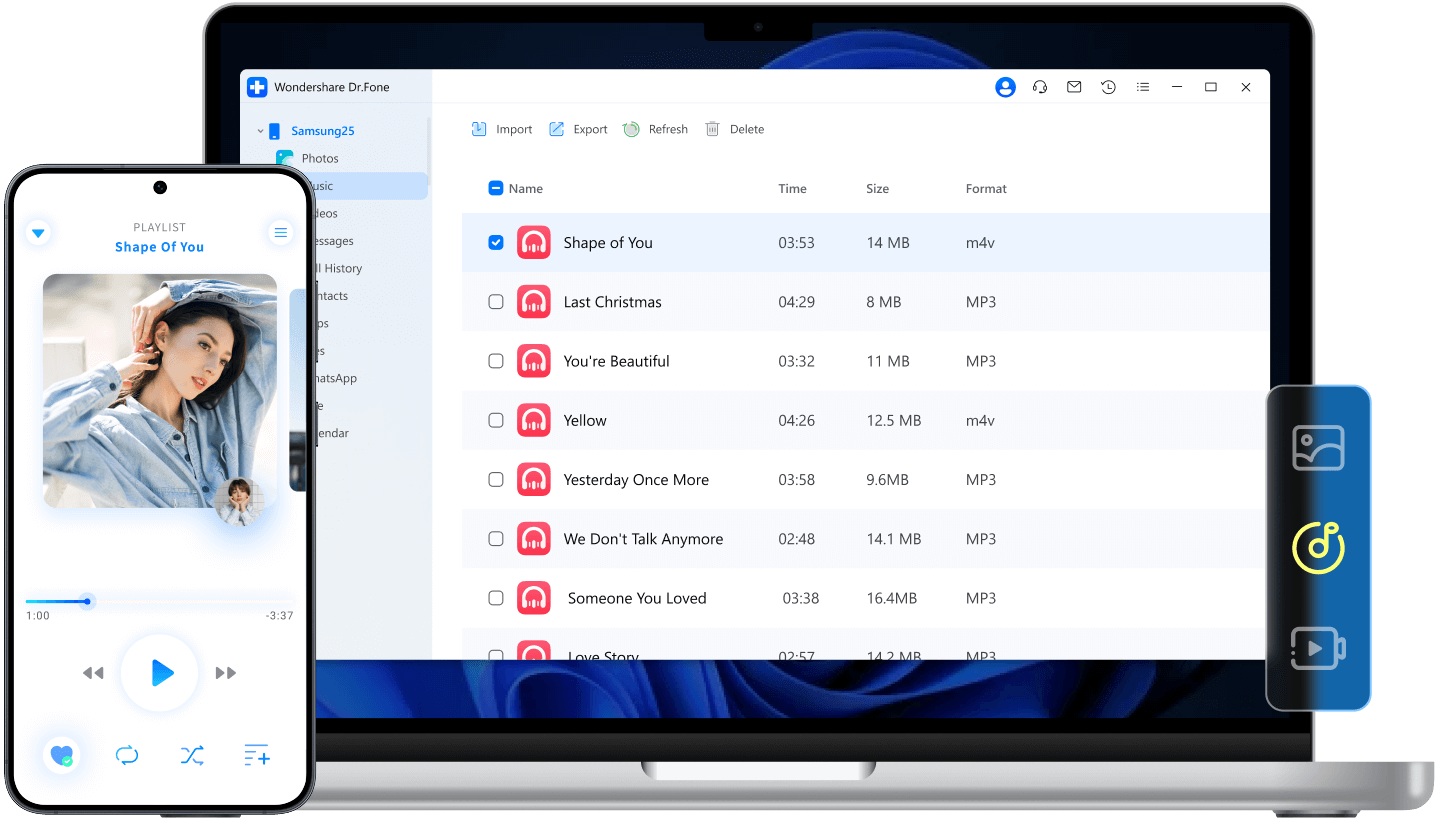Select the "Yesterday Once More" song name
Screen dimensions: 1436x818
tap(636, 480)
